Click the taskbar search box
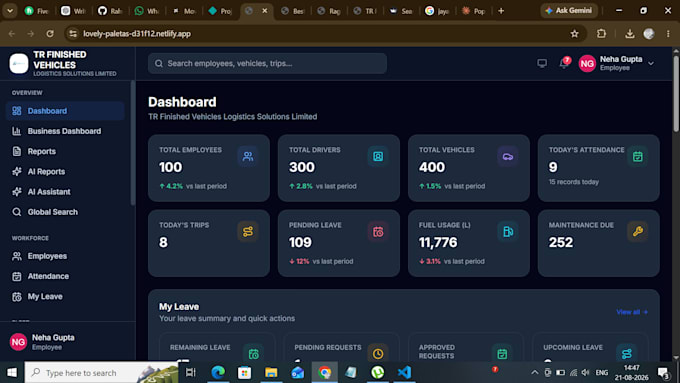The image size is (680, 383). tap(101, 373)
